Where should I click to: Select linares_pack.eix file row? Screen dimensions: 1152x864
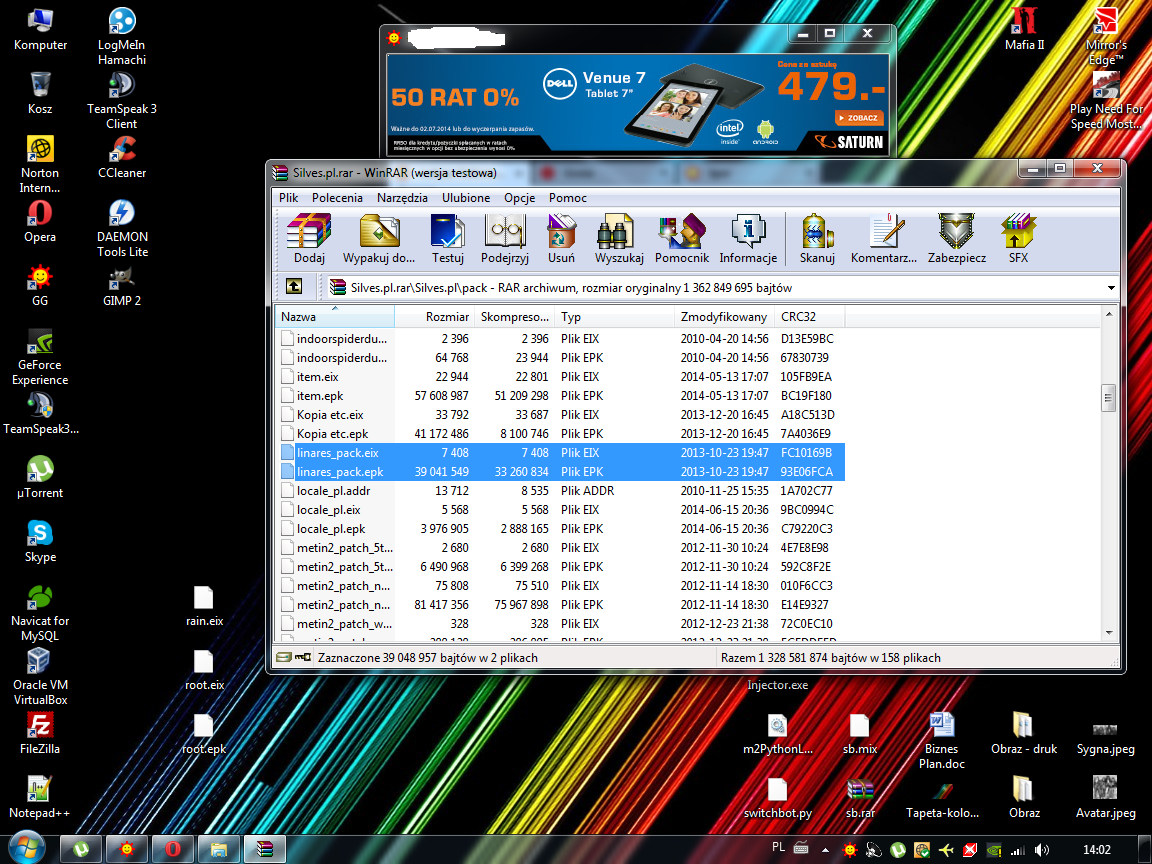pyautogui.click(x=560, y=453)
